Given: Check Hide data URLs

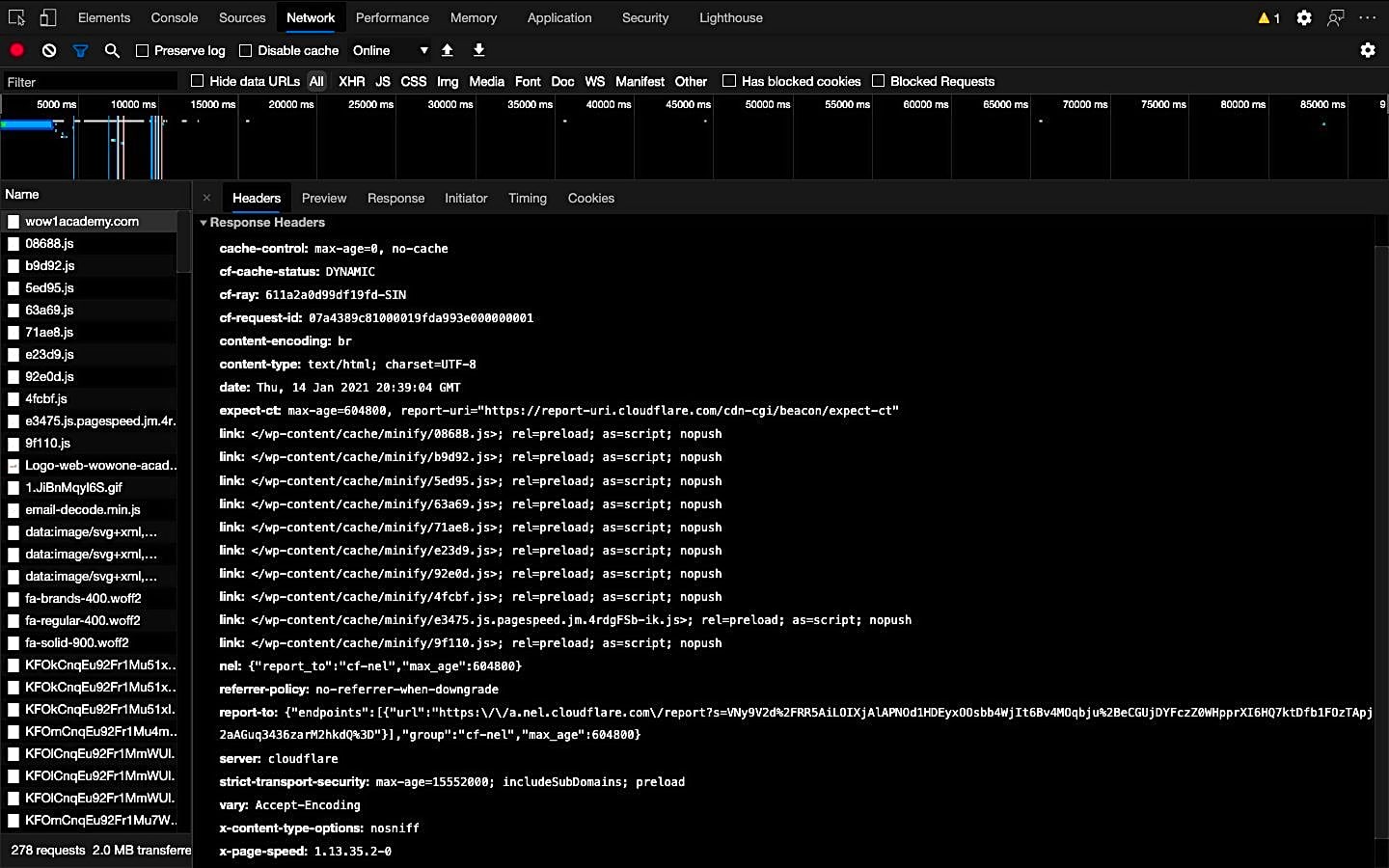Looking at the screenshot, I should (x=198, y=81).
